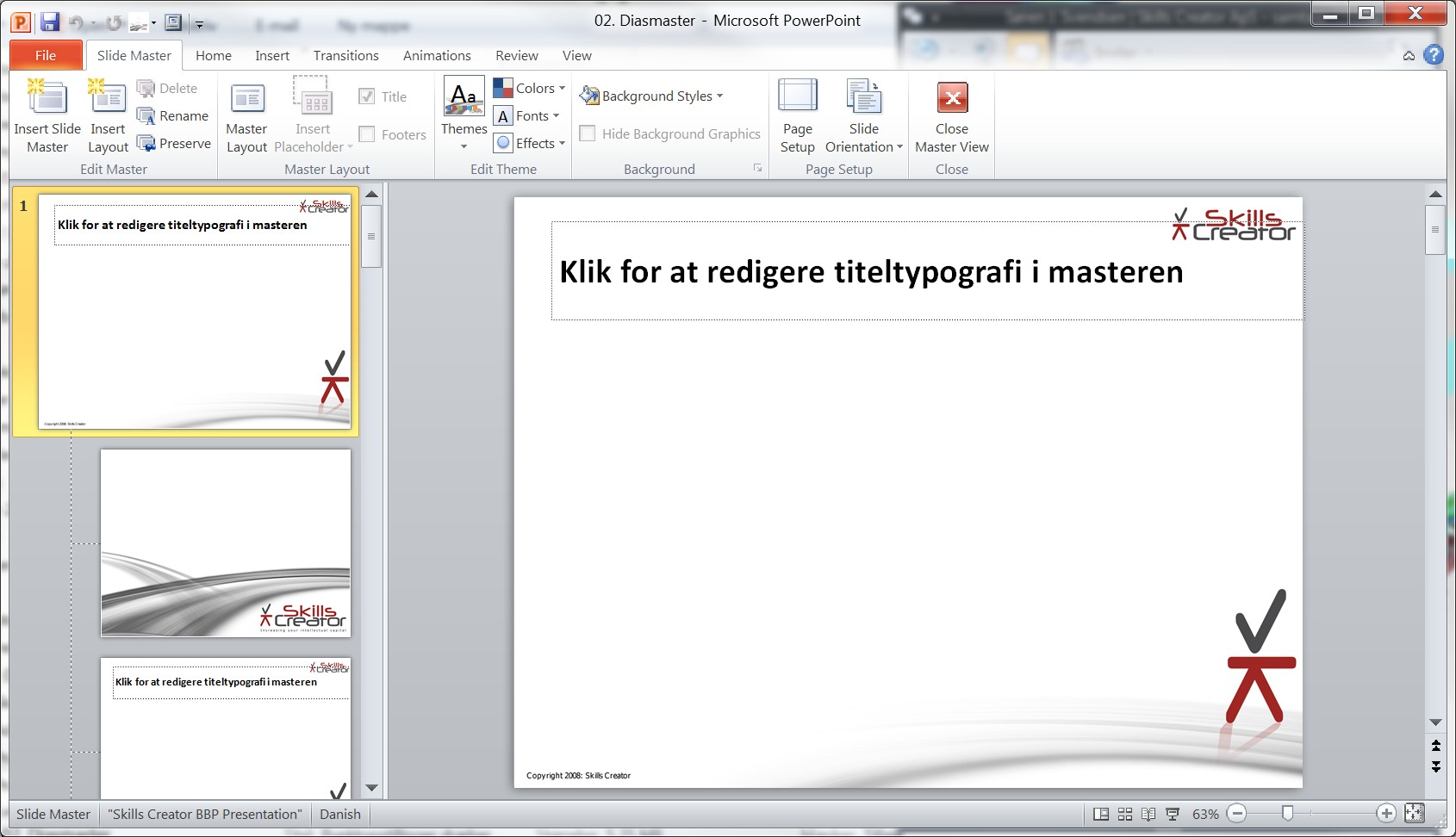Toggle the Title checkbox
Screen dimensions: 1456x837
coord(368,96)
